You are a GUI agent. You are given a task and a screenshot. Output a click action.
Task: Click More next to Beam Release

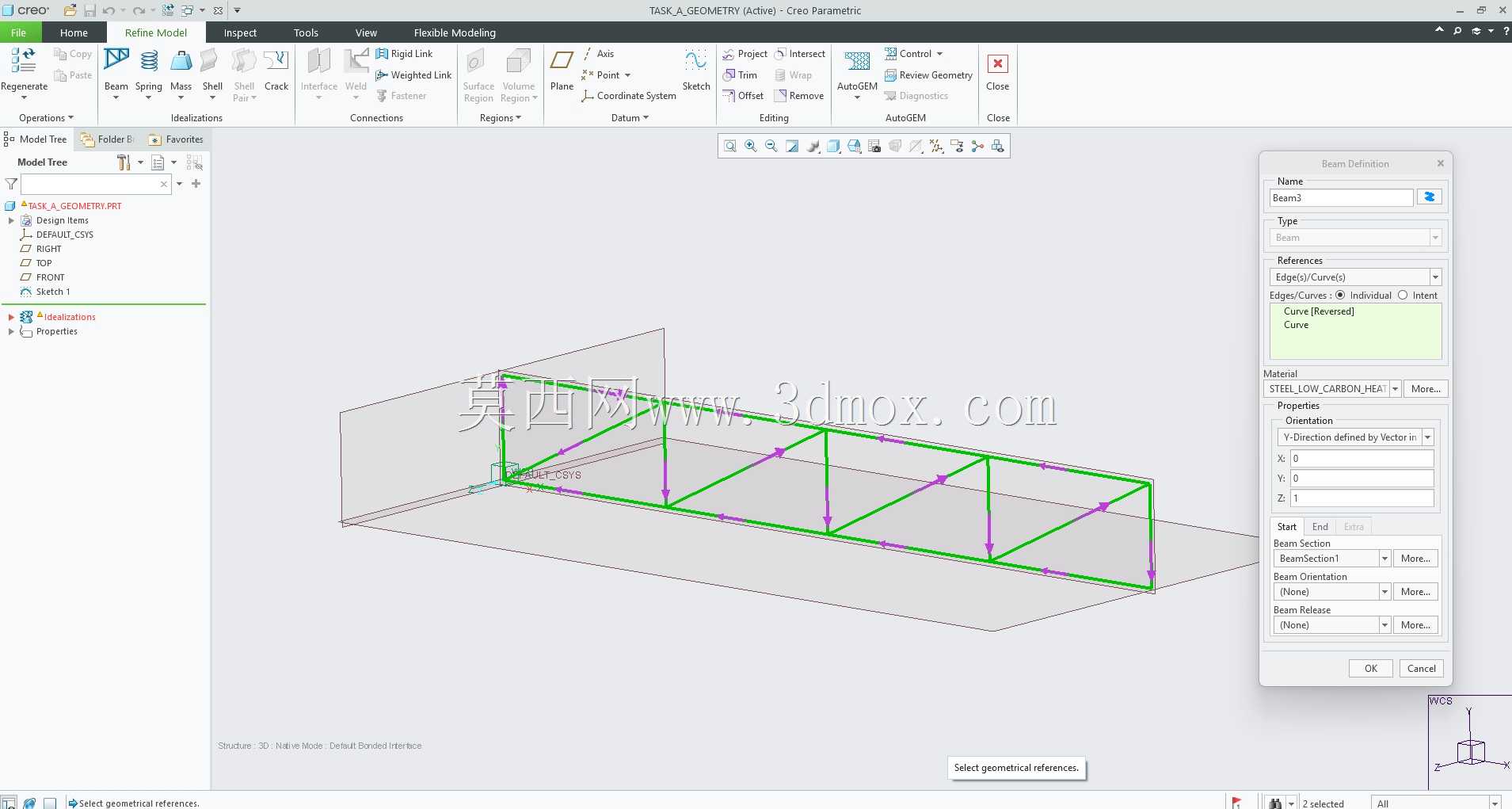click(x=1415, y=625)
